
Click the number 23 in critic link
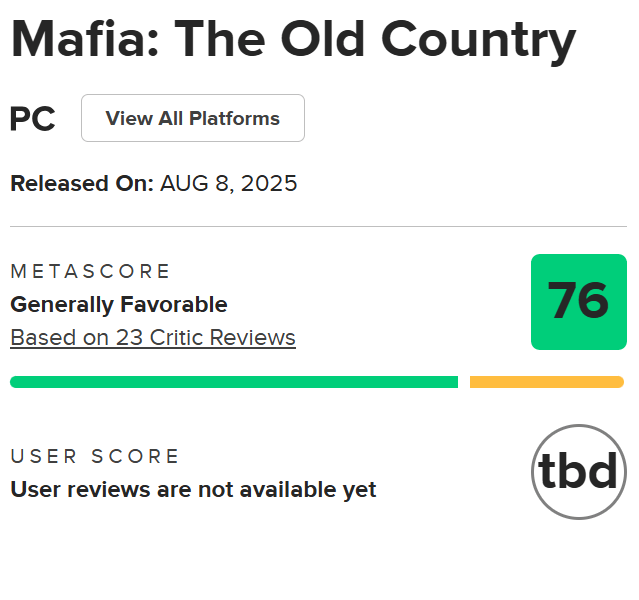pos(129,338)
